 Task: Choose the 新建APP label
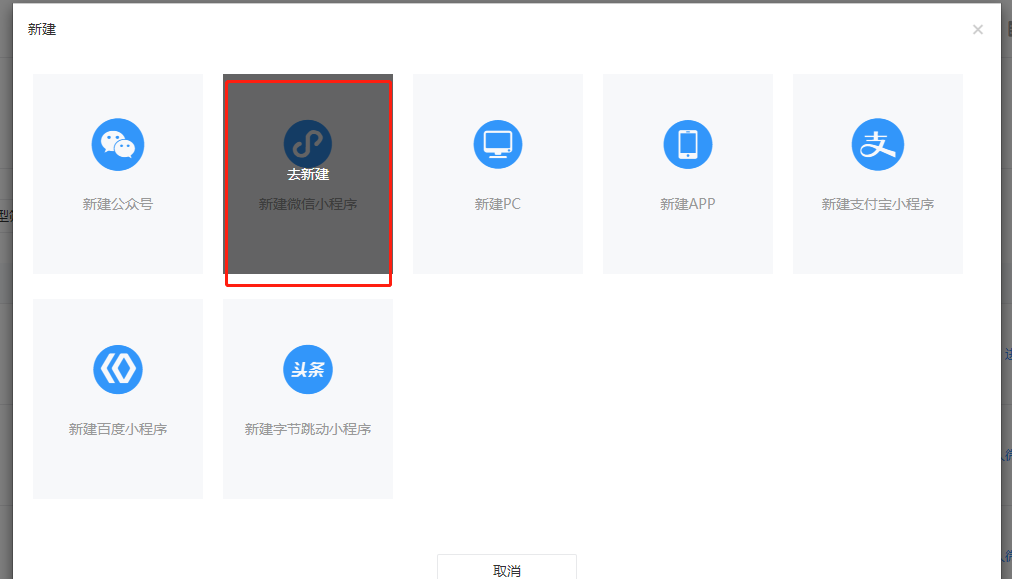coord(687,204)
